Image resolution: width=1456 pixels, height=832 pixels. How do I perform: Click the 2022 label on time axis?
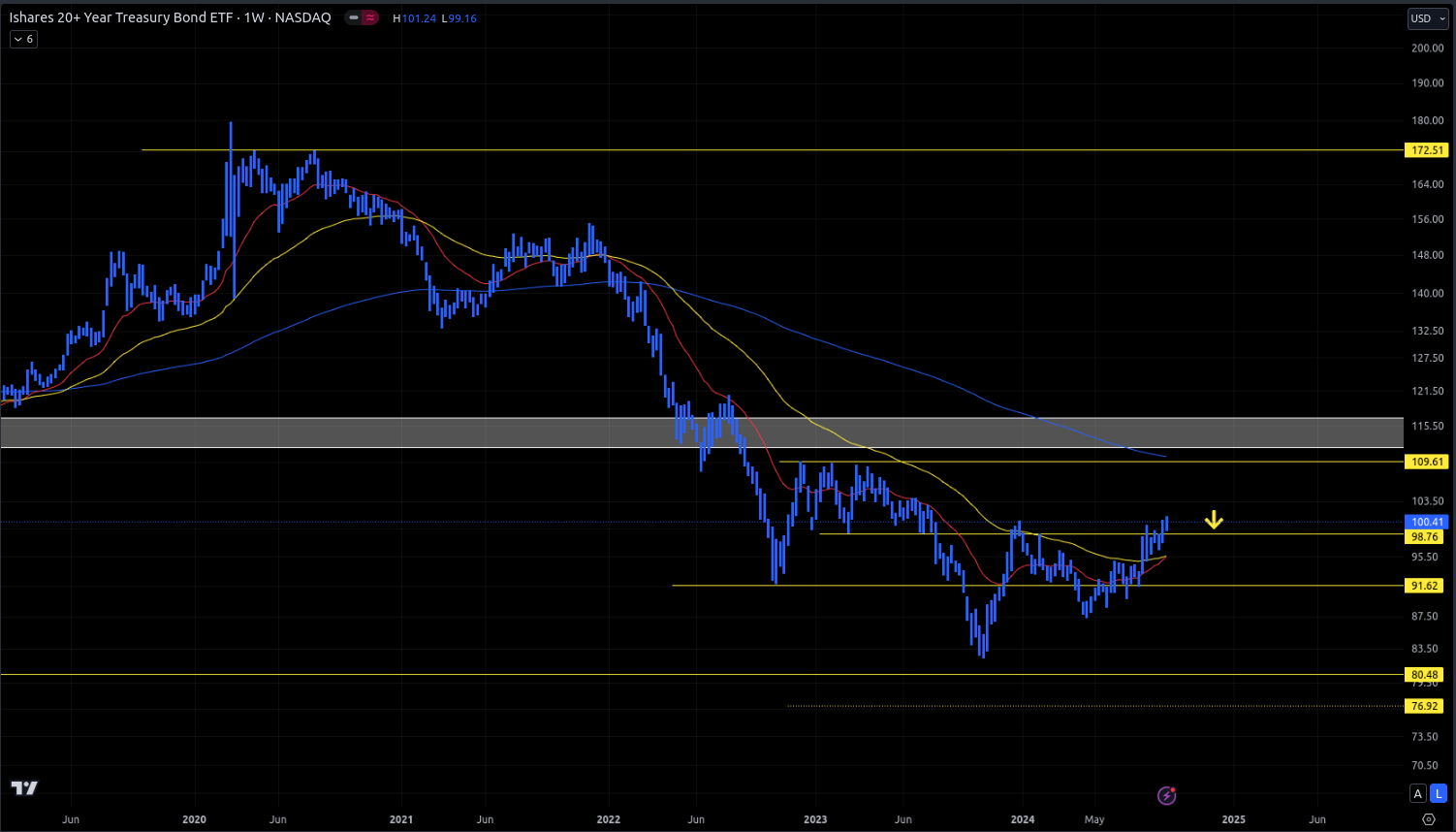pyautogui.click(x=609, y=819)
